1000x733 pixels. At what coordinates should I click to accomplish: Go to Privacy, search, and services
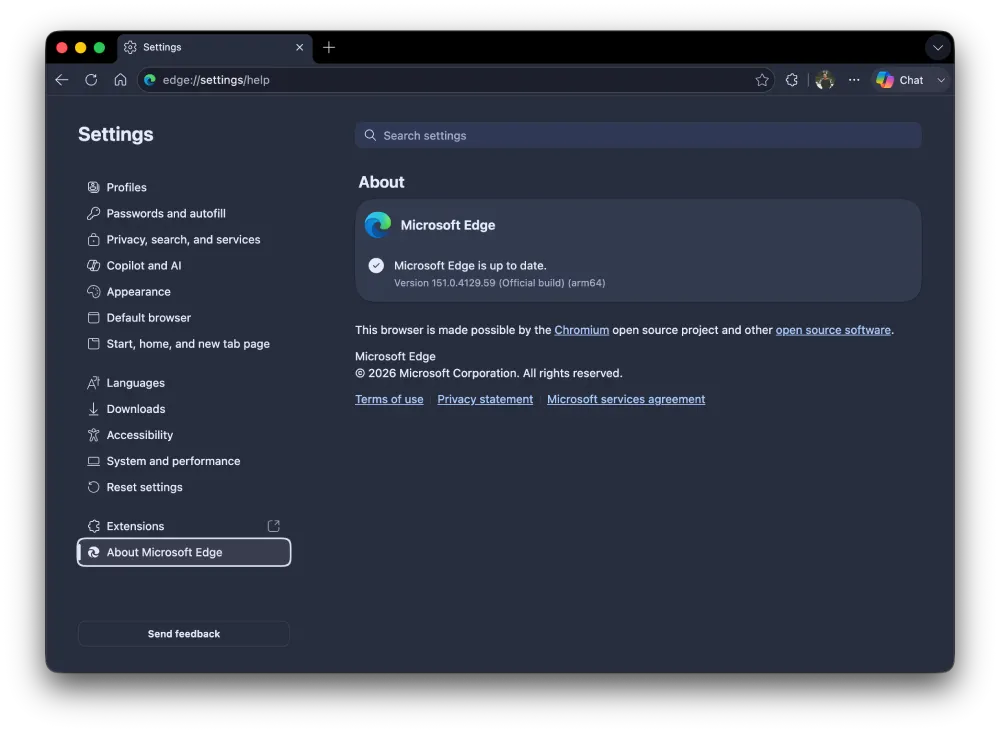click(x=184, y=239)
